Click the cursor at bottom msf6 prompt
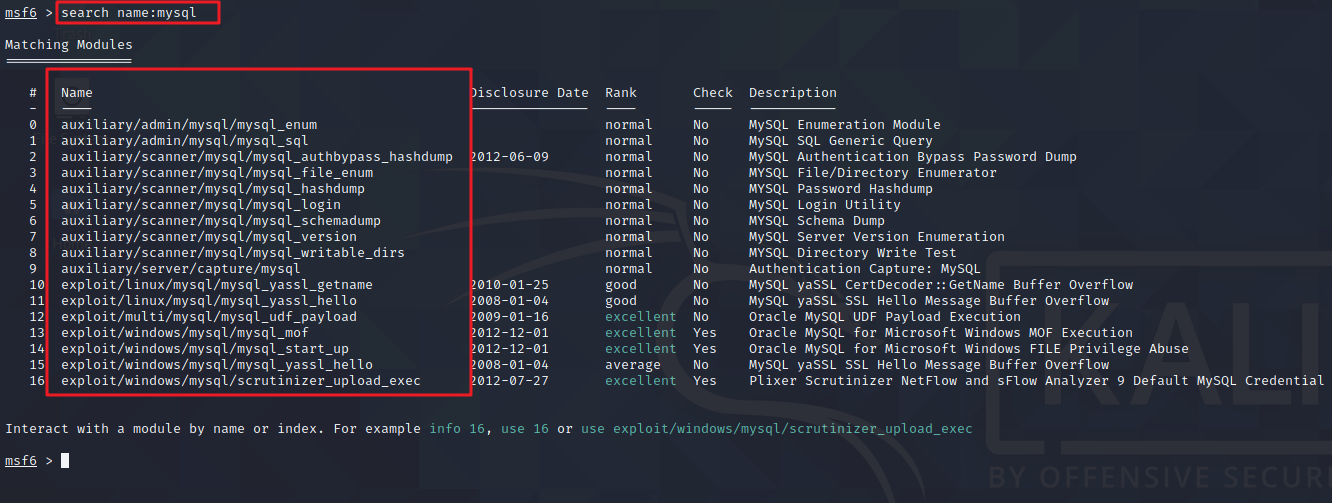 65,461
